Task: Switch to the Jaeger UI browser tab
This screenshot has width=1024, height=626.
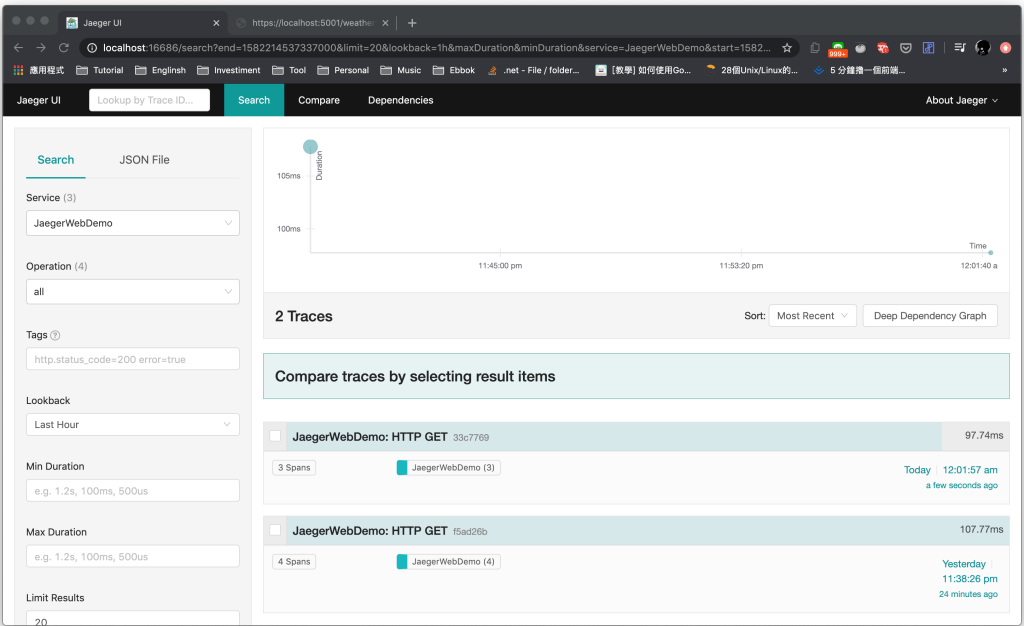Action: 143,23
